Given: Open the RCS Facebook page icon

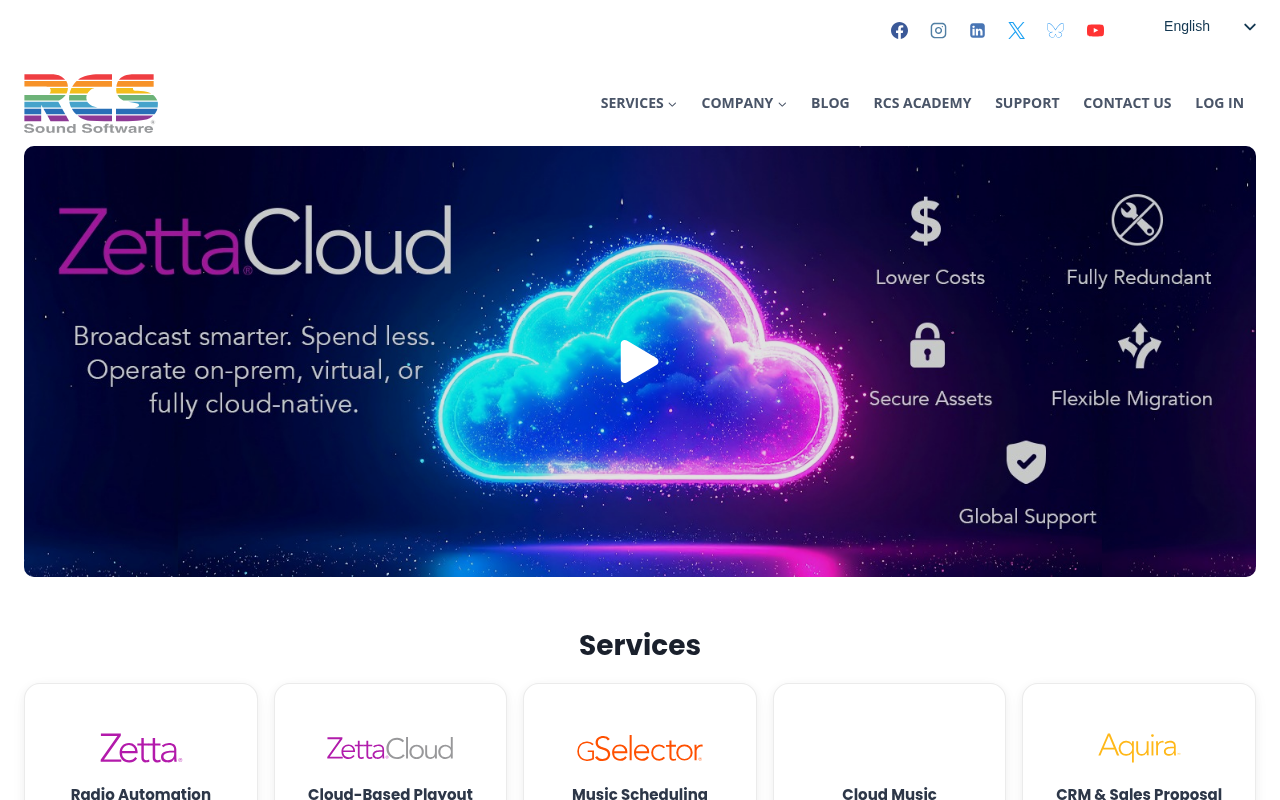Looking at the screenshot, I should click(899, 30).
